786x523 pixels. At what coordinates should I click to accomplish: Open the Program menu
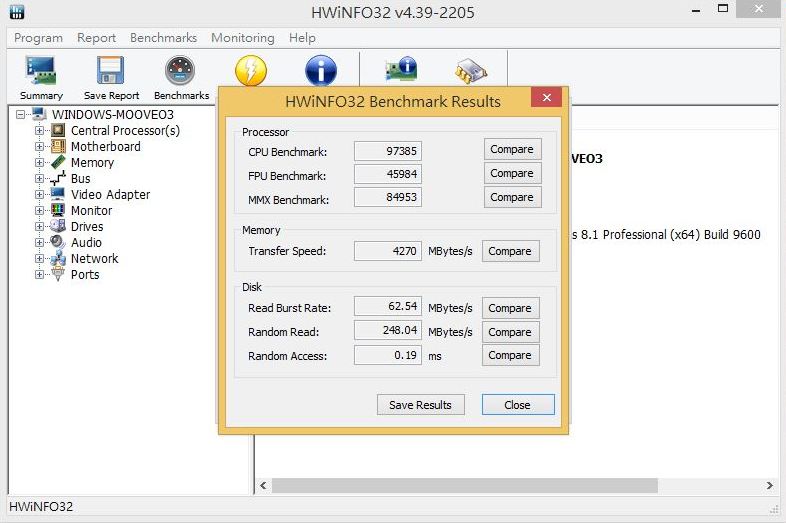38,38
